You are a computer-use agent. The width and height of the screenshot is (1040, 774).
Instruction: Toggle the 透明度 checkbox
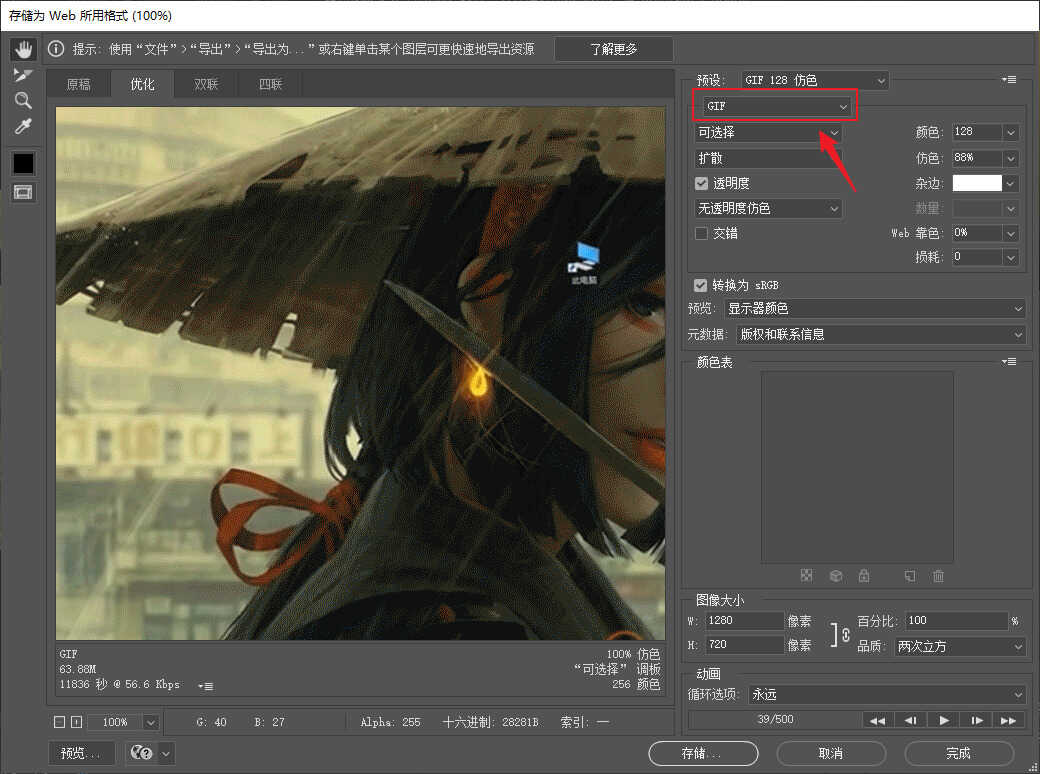[701, 183]
